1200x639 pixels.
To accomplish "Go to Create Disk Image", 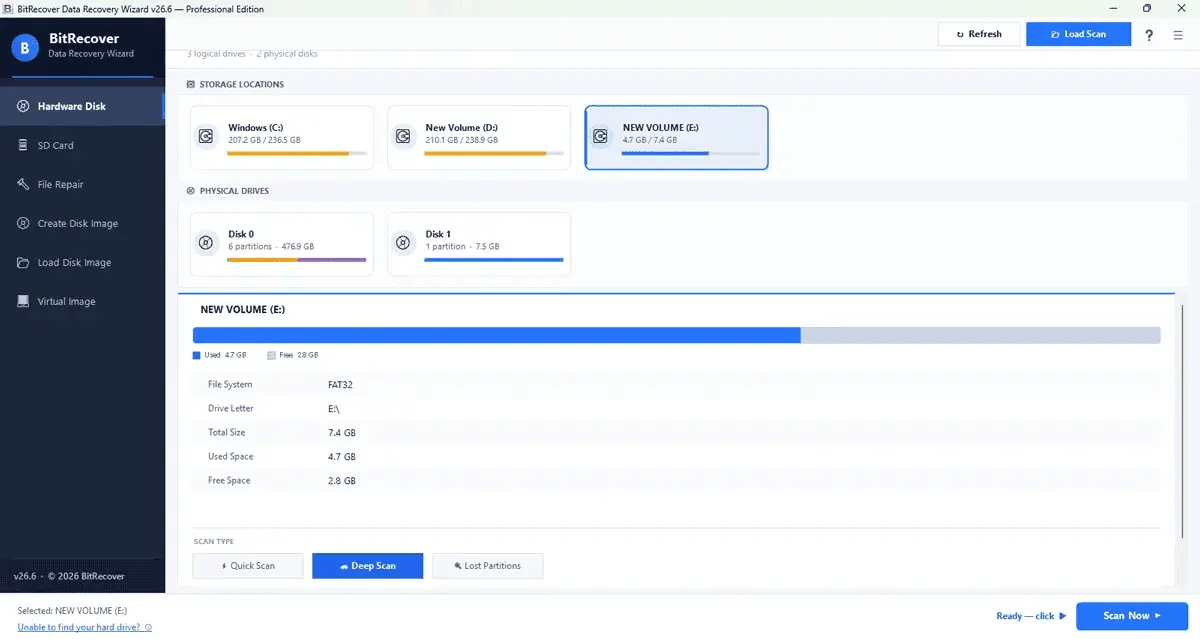I will (x=82, y=223).
